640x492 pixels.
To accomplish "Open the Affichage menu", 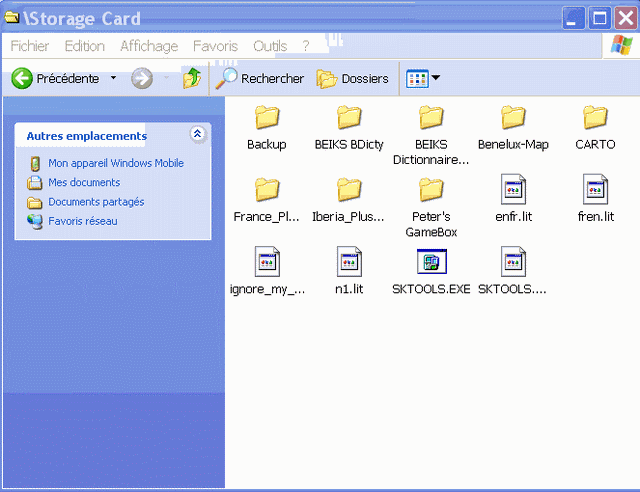I will 148,46.
